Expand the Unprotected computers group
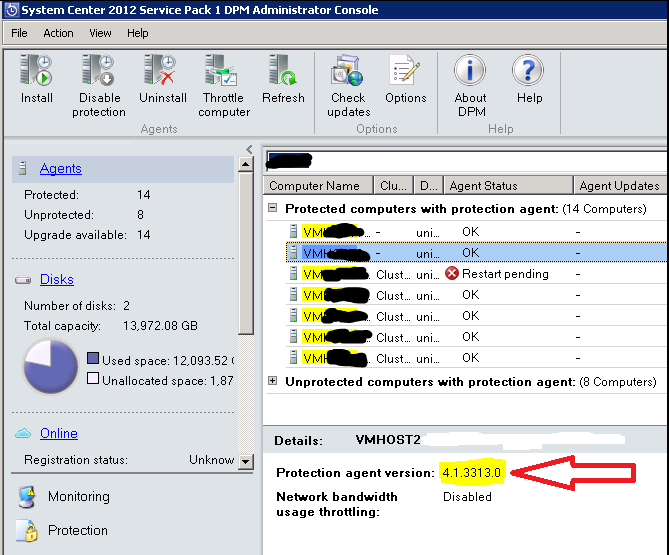Viewport: 669px width, 555px height. click(273, 382)
